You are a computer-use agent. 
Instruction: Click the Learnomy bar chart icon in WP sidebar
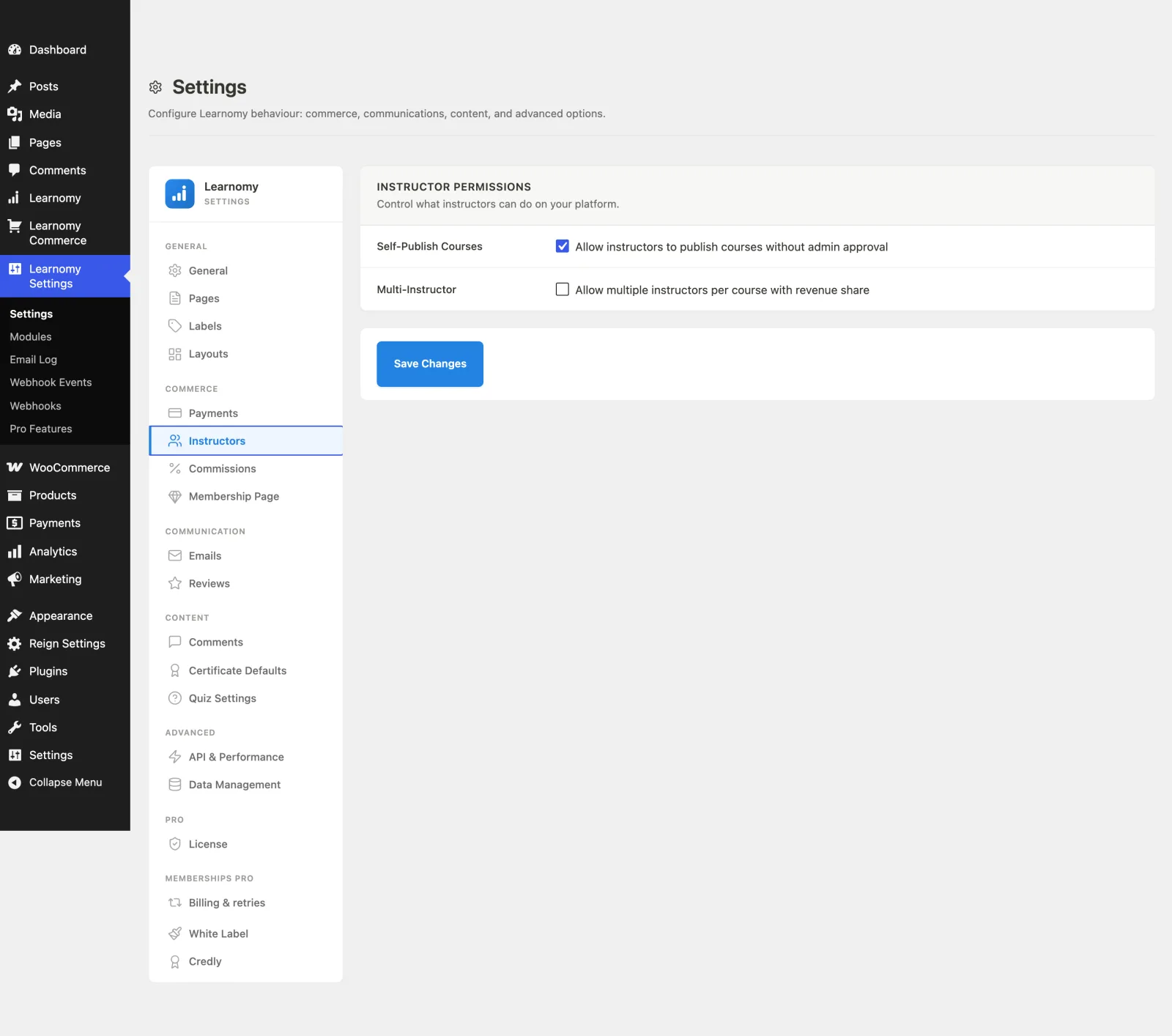point(15,198)
